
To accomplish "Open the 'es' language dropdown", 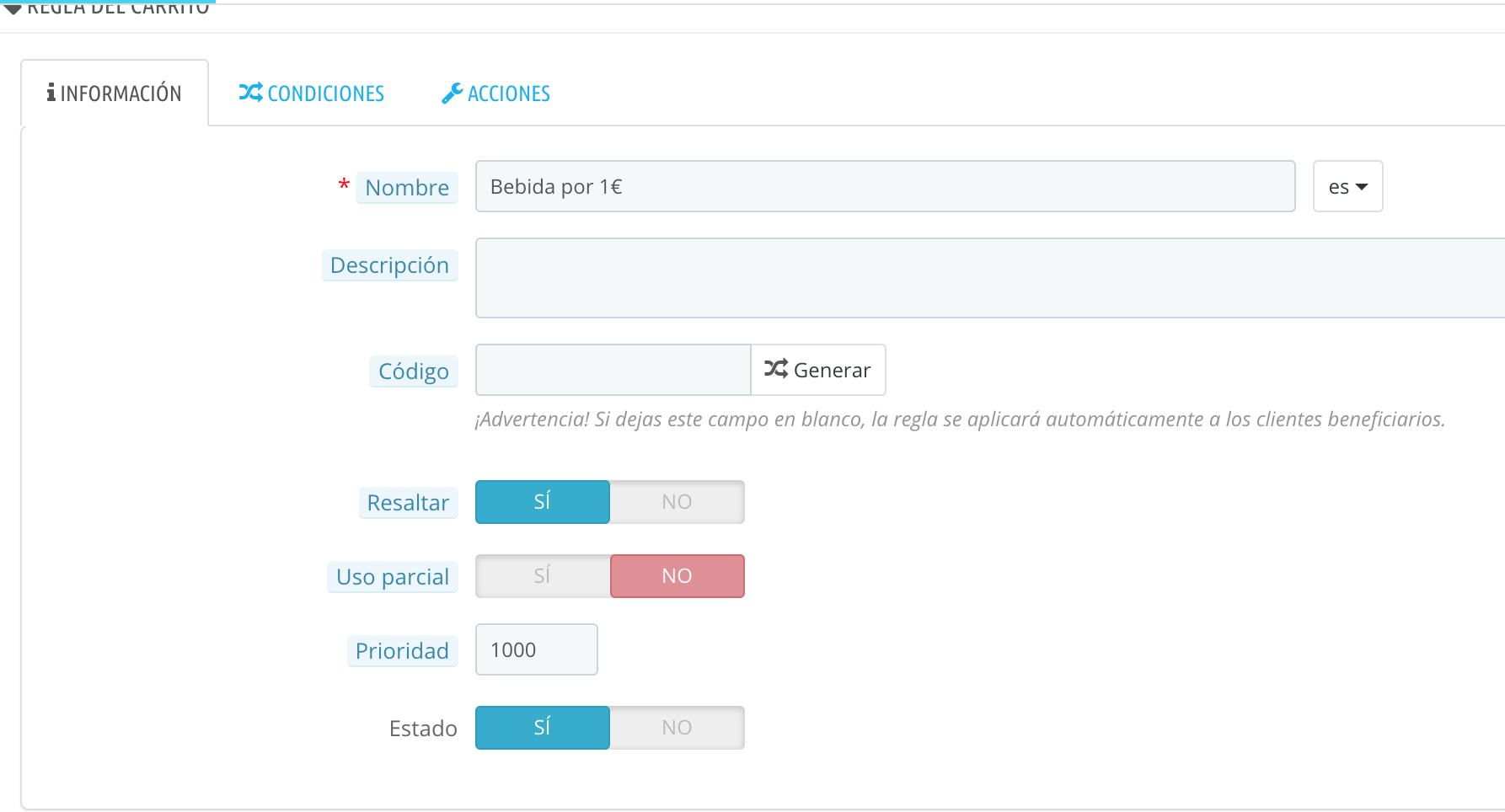I will [x=1347, y=187].
